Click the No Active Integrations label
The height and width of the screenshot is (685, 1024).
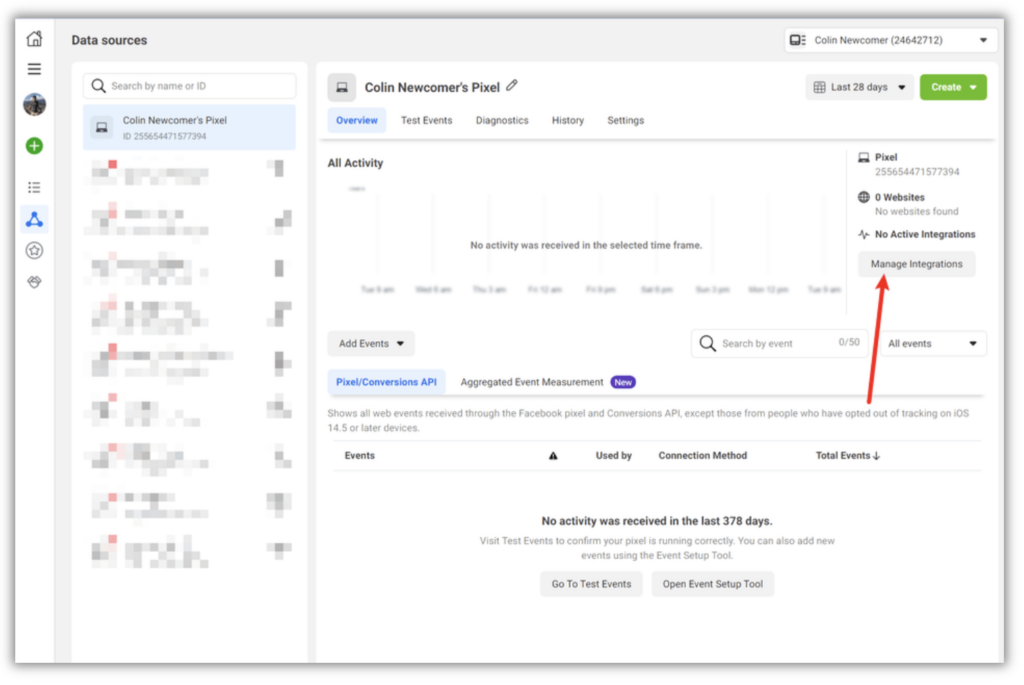point(925,234)
